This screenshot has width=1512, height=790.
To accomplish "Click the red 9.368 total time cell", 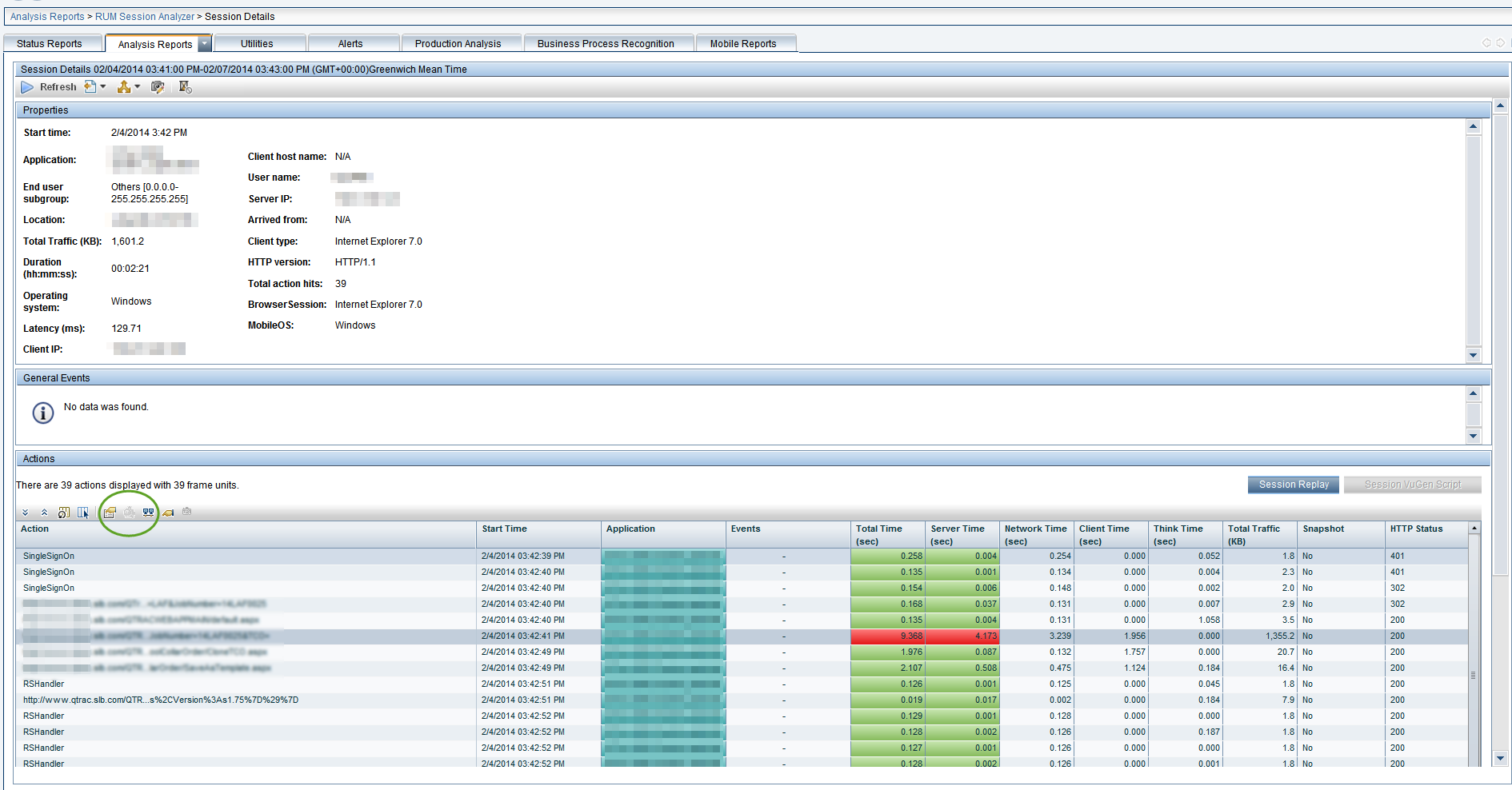I will [888, 636].
